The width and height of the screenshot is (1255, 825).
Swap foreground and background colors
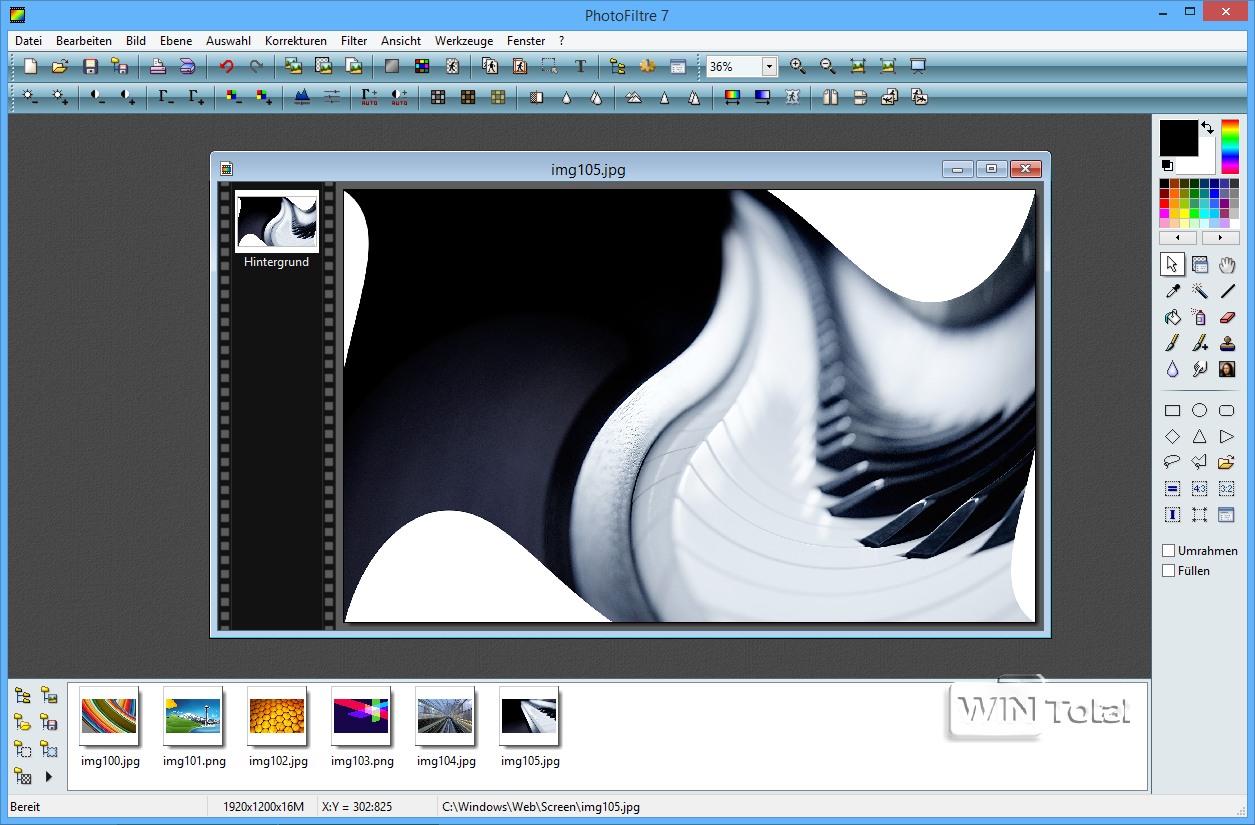[1208, 128]
